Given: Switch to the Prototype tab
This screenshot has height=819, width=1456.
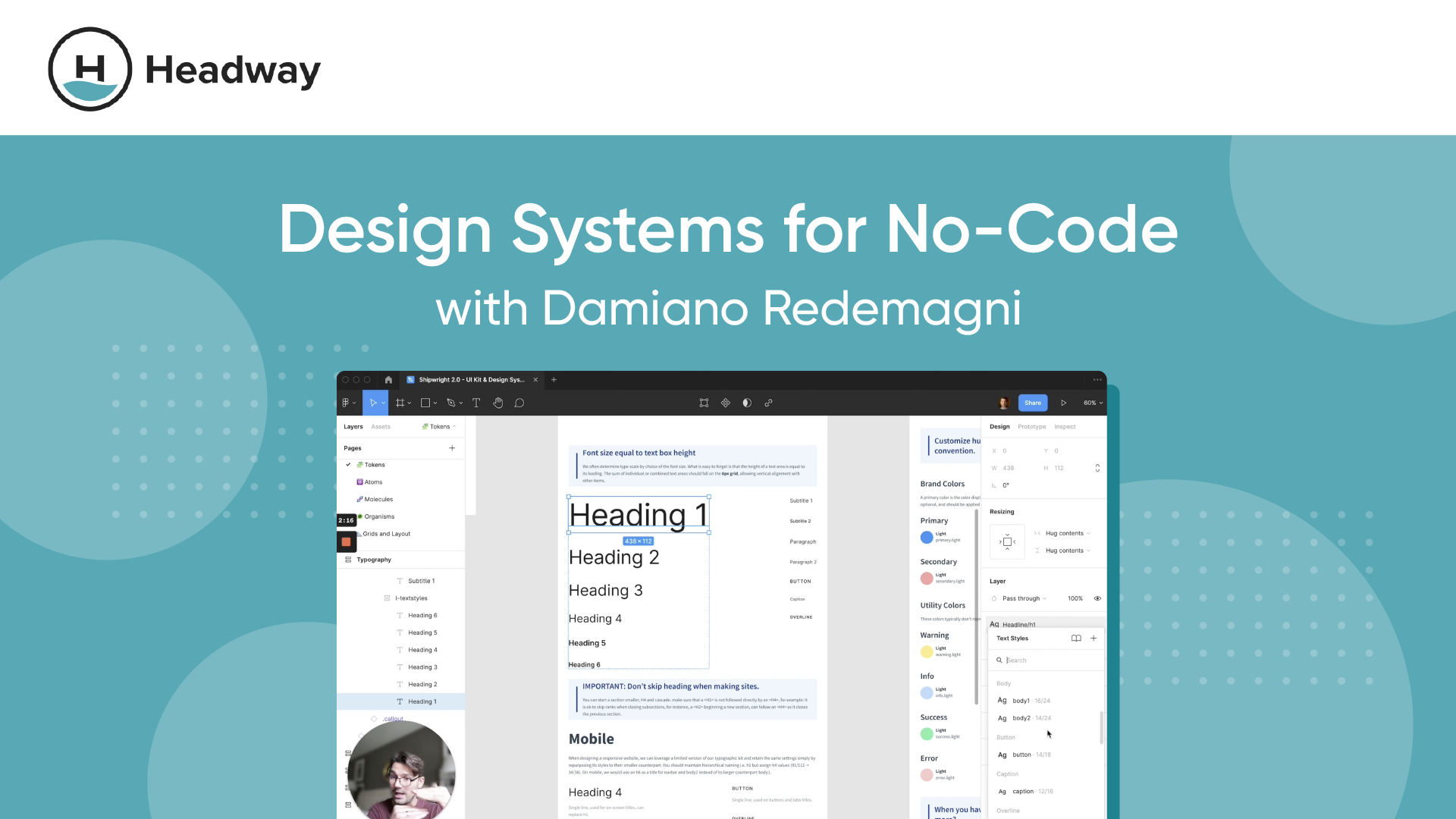Looking at the screenshot, I should (x=1031, y=426).
